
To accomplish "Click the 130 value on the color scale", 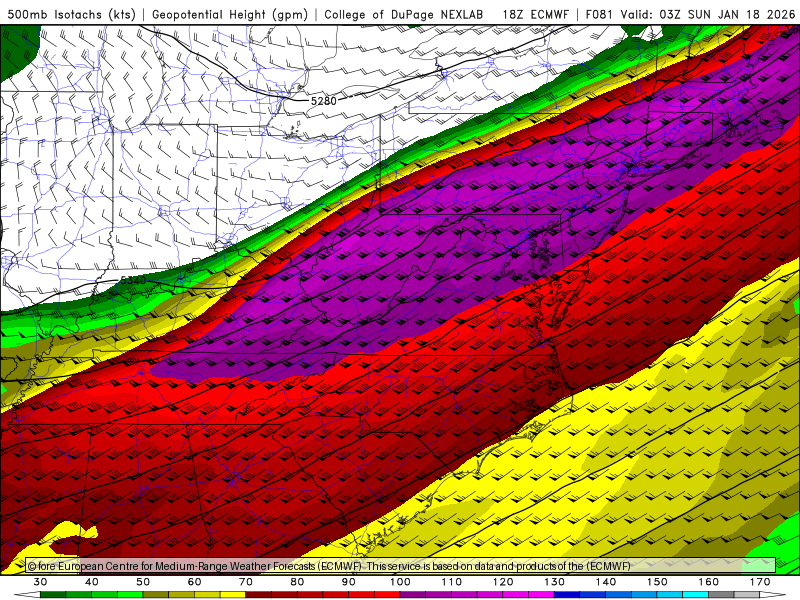I will click(555, 582).
